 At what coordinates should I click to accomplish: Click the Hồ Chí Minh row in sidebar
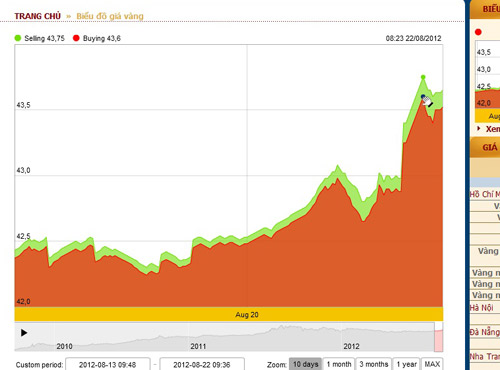(x=485, y=194)
